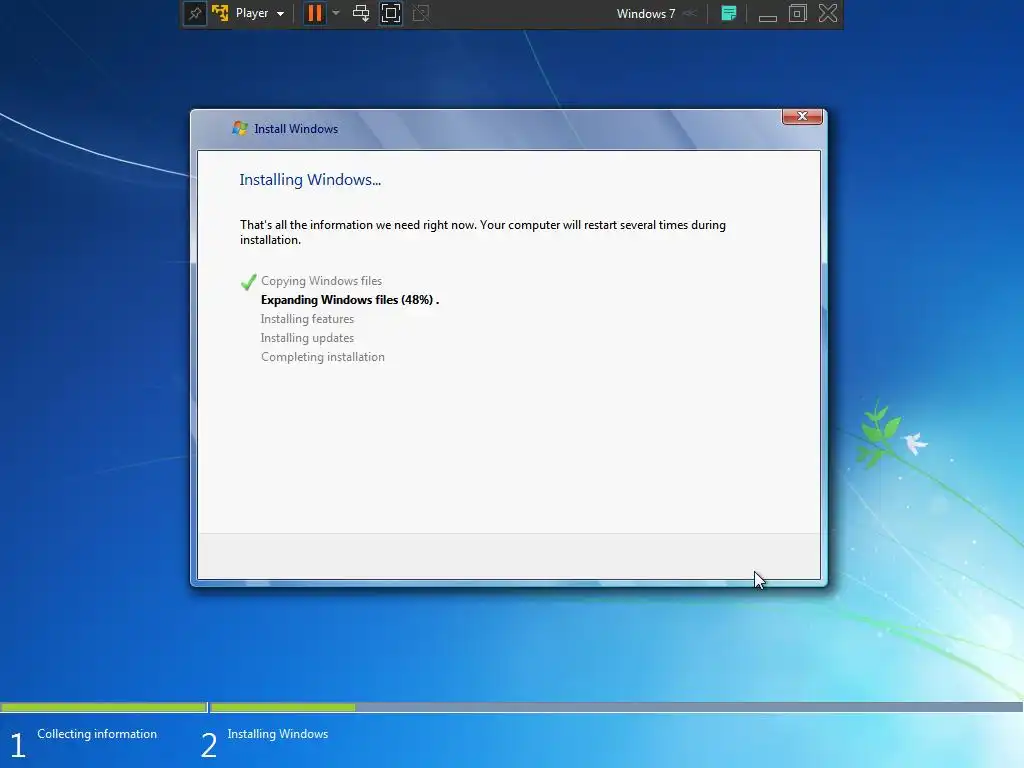Click the restart information paragraph
Screen dimensions: 1024x768
pyautogui.click(x=483, y=232)
